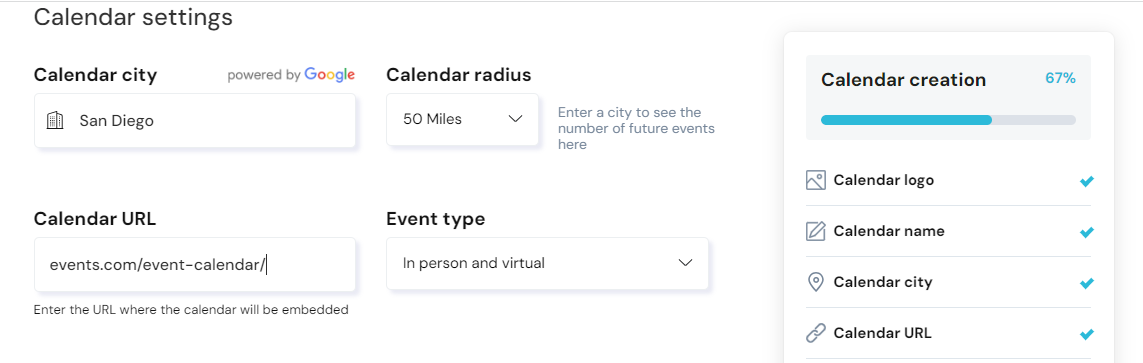
Task: Click the Calendar URL chain link icon
Action: pos(816,333)
